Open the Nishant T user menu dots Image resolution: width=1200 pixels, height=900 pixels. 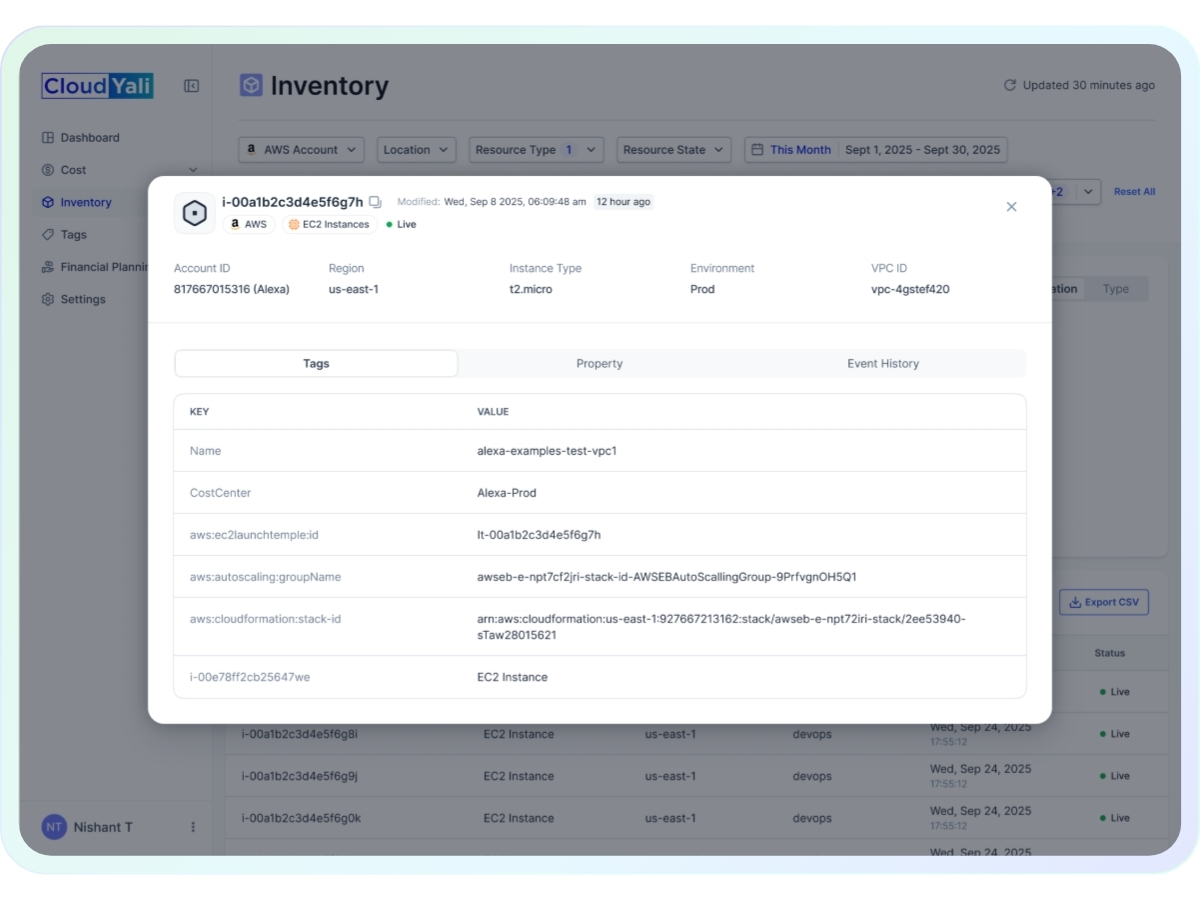[193, 827]
